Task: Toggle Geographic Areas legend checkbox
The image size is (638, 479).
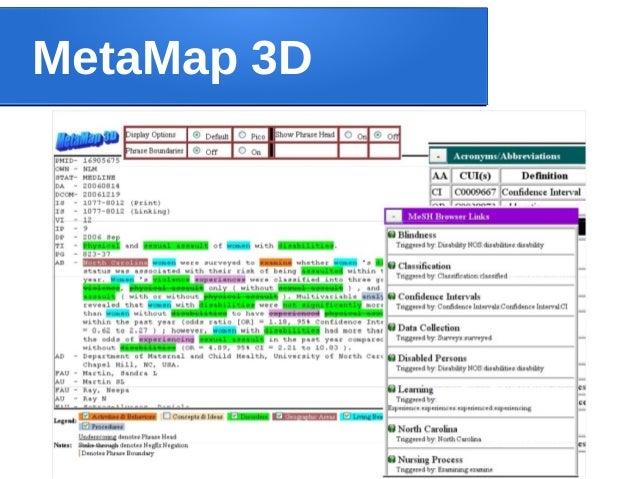Action: click(279, 416)
